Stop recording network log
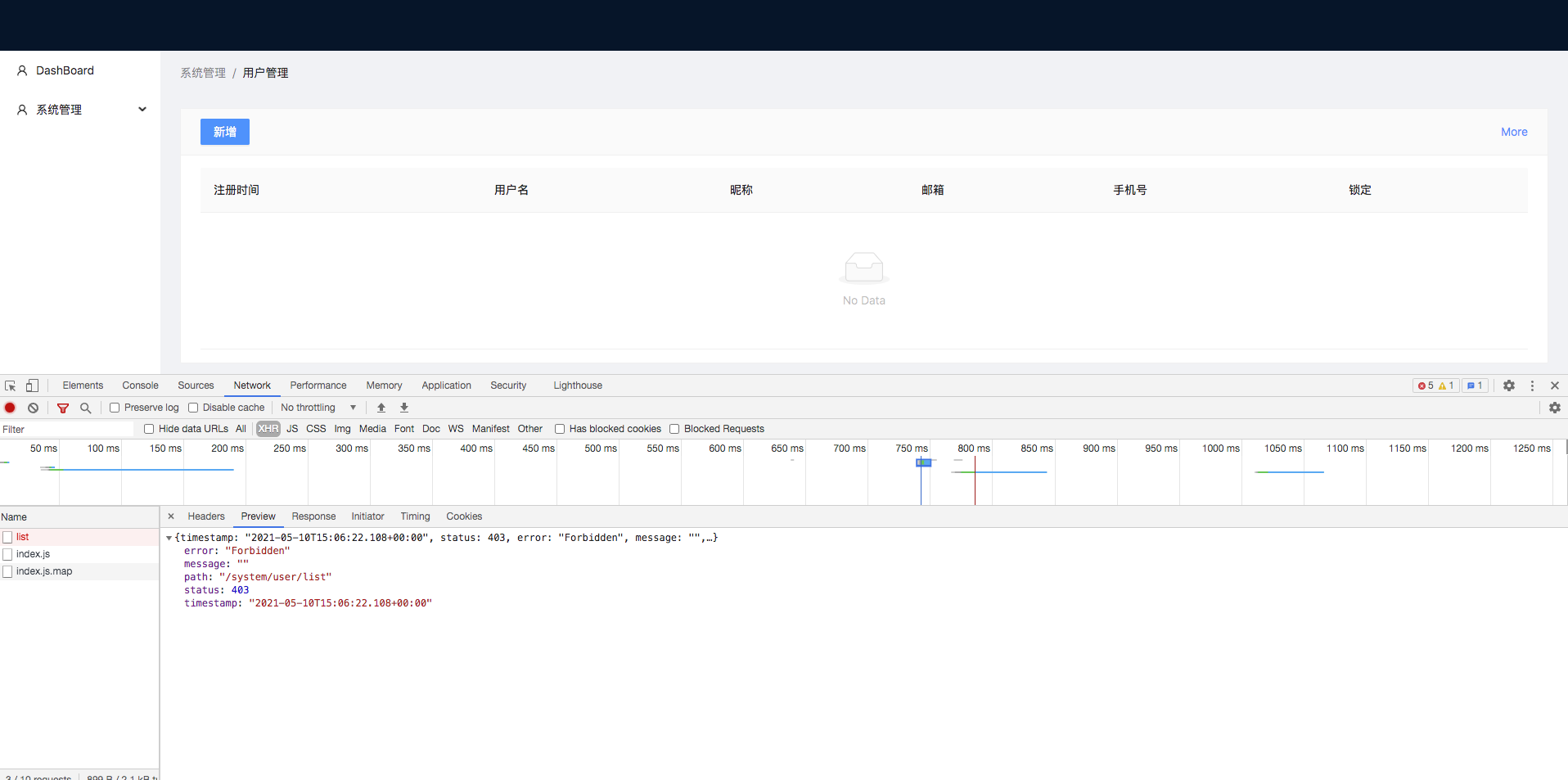1568x780 pixels. click(10, 408)
